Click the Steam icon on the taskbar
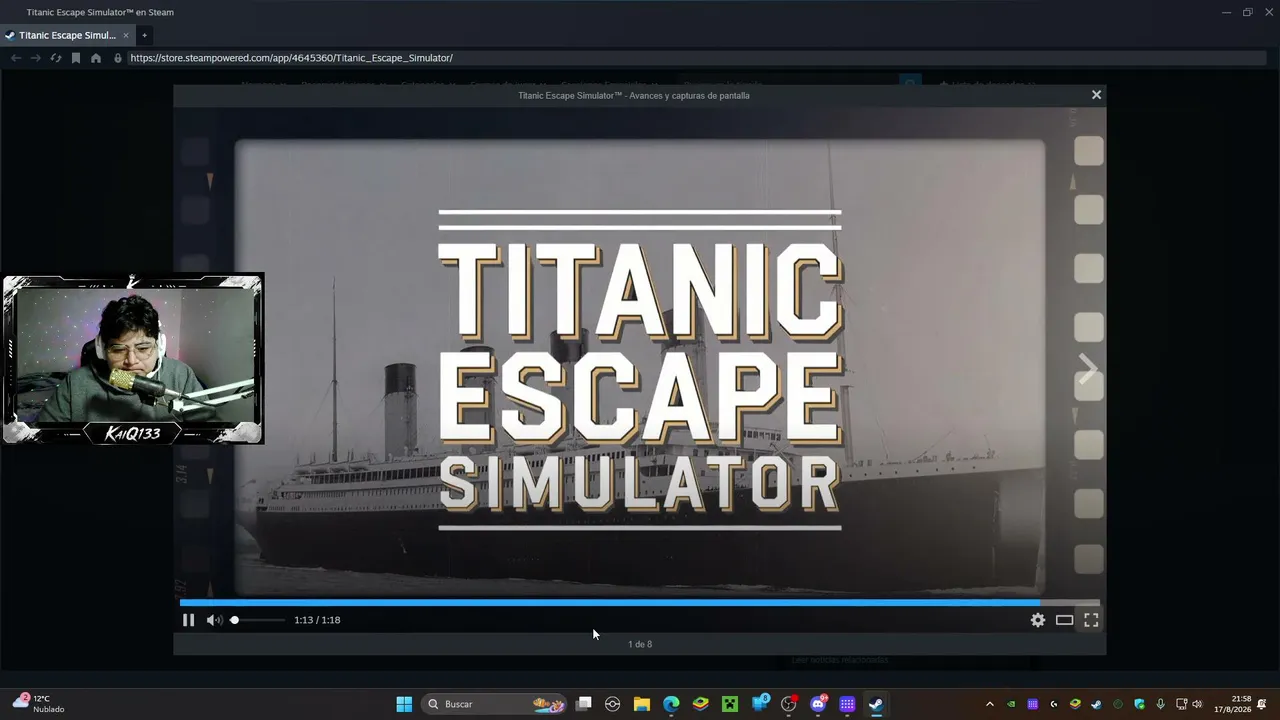 coord(876,704)
